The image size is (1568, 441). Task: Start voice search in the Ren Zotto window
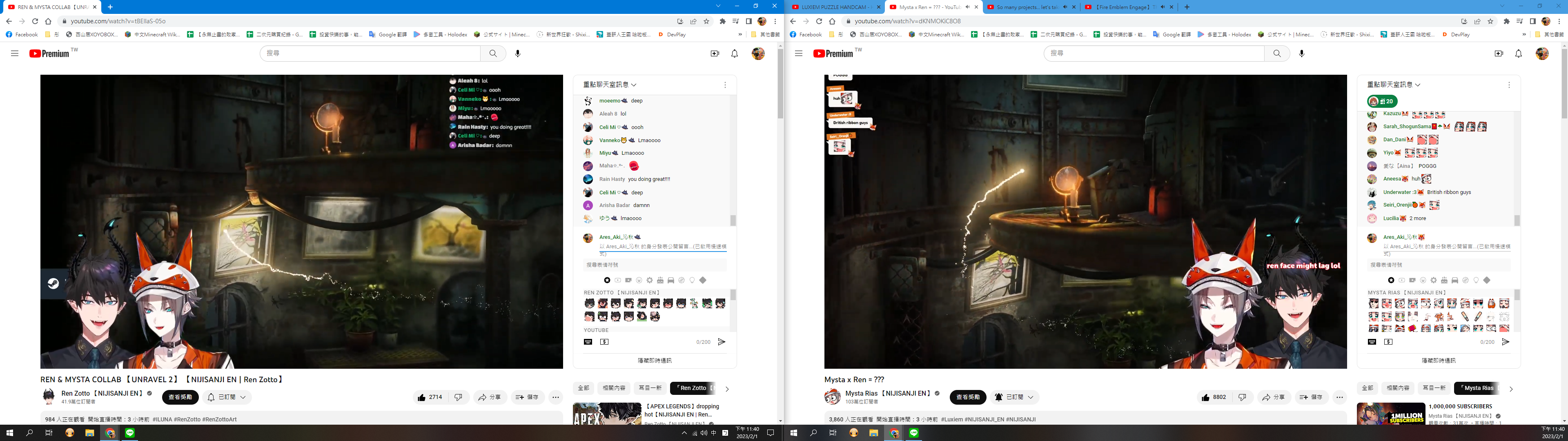(518, 53)
